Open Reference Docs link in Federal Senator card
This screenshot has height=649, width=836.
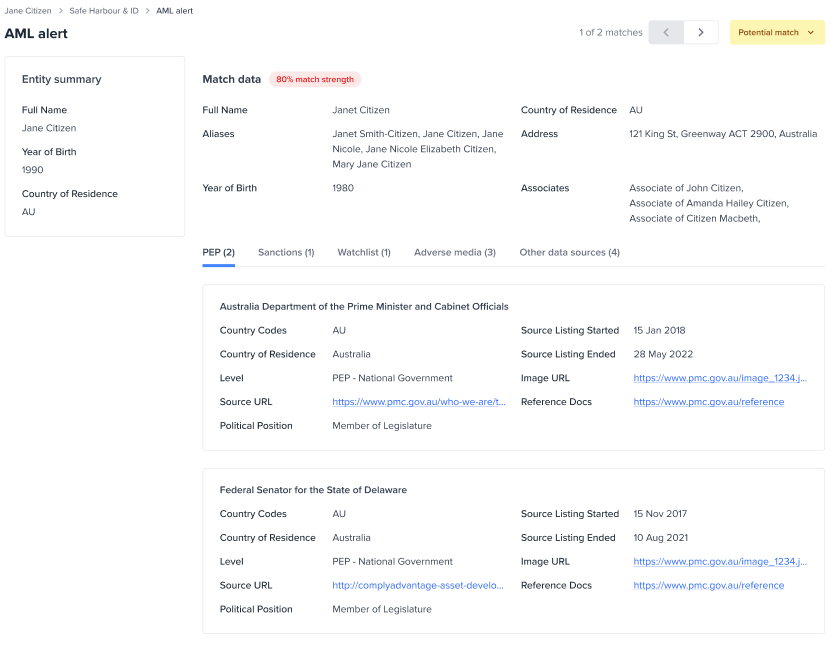coord(708,585)
